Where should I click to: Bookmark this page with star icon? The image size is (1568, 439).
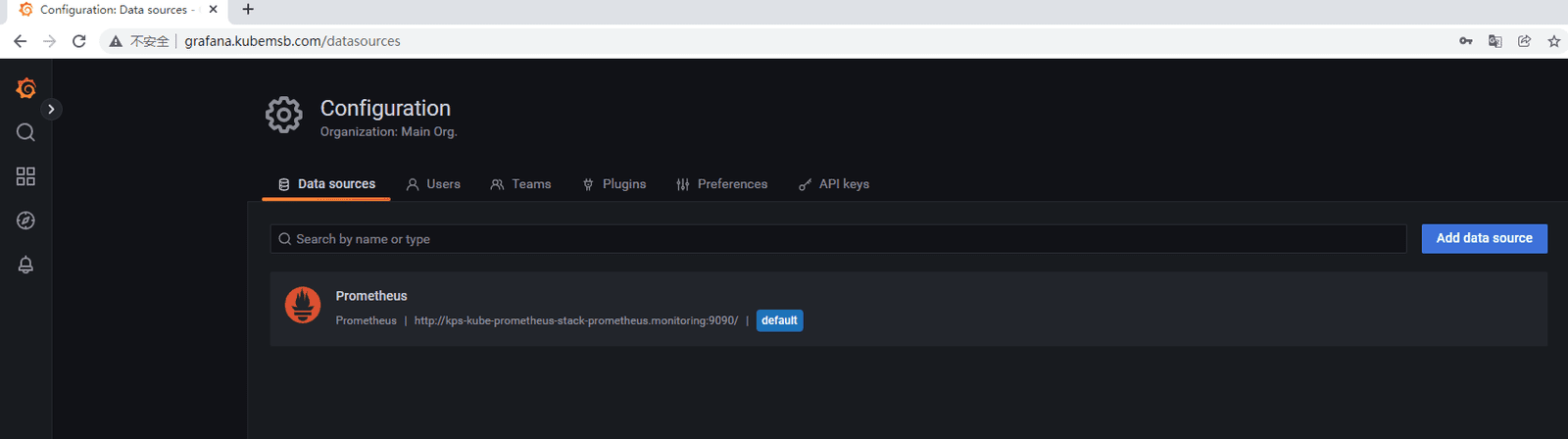[1553, 41]
